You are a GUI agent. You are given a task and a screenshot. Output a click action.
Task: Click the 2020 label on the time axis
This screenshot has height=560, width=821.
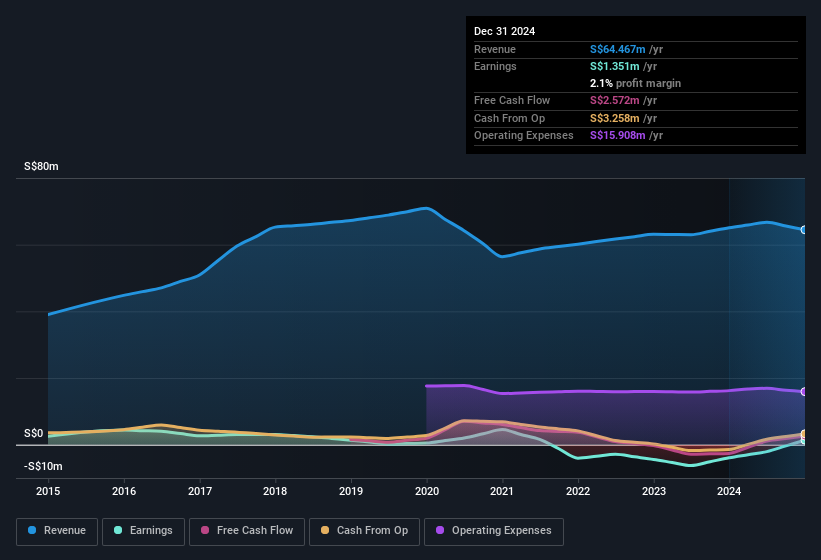pyautogui.click(x=427, y=491)
